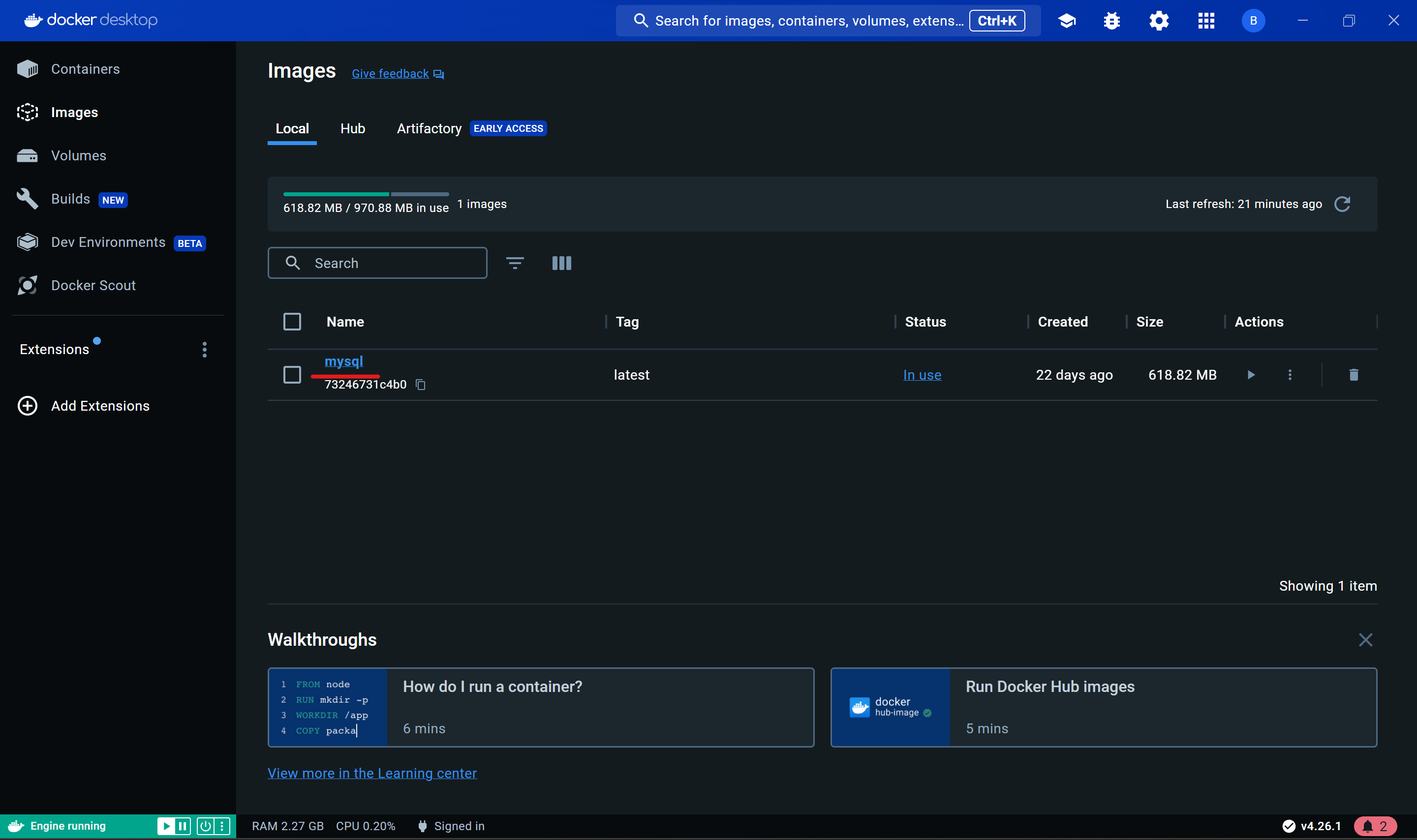Copy the mysql image ID
The width and height of the screenshot is (1417, 840).
click(x=421, y=385)
